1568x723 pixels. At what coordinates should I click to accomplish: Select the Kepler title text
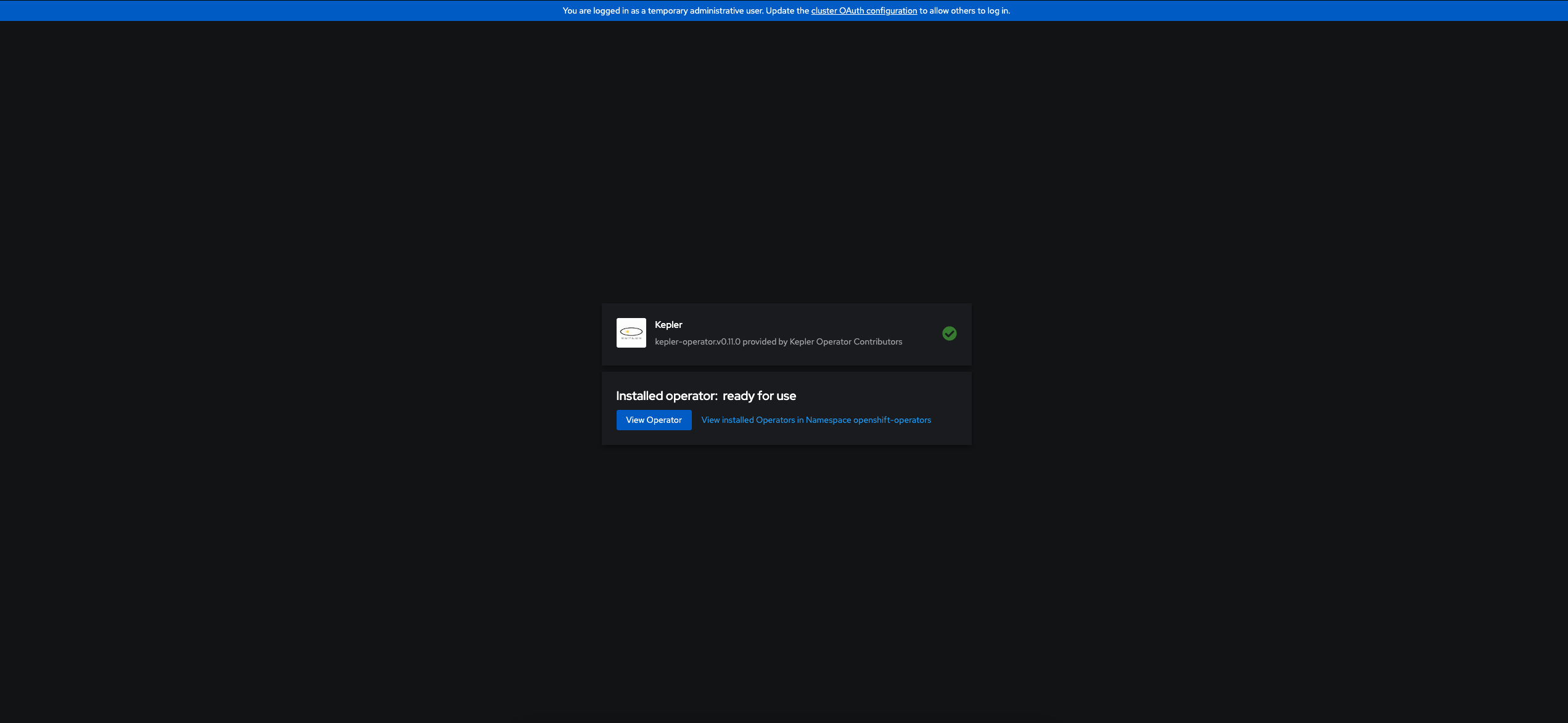[668, 324]
